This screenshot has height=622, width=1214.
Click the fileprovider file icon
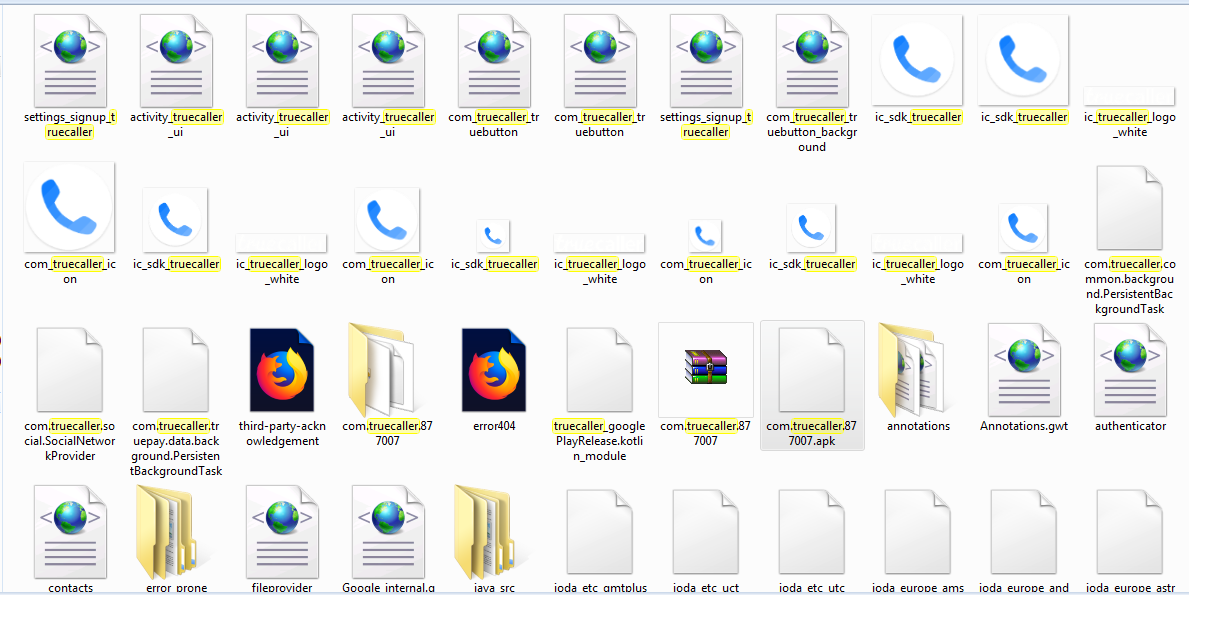282,530
